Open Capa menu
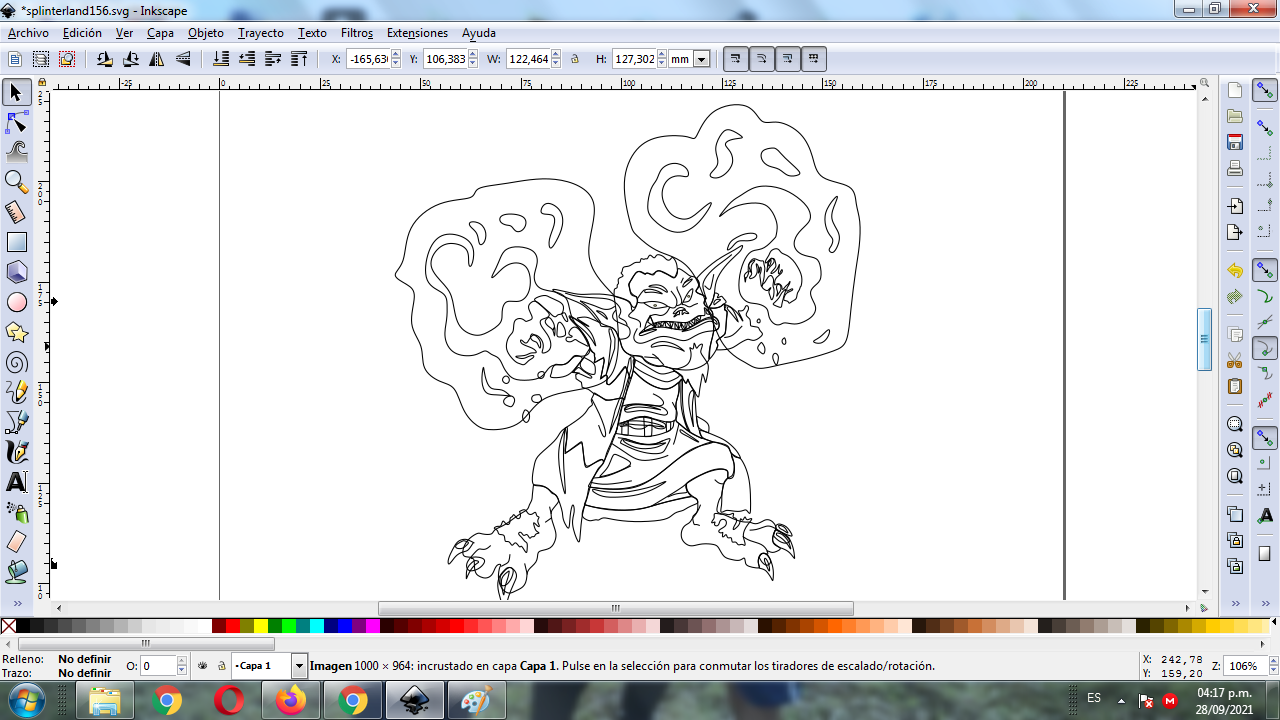The width and height of the screenshot is (1280, 720). (x=160, y=33)
